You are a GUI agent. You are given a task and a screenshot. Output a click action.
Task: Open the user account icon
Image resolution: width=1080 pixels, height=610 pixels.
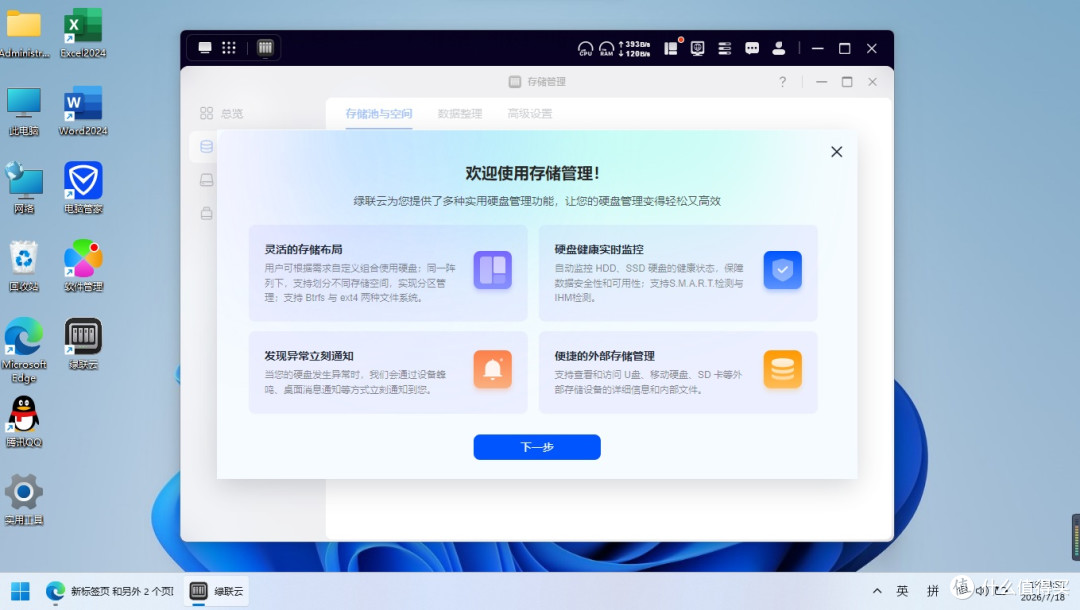tap(779, 48)
